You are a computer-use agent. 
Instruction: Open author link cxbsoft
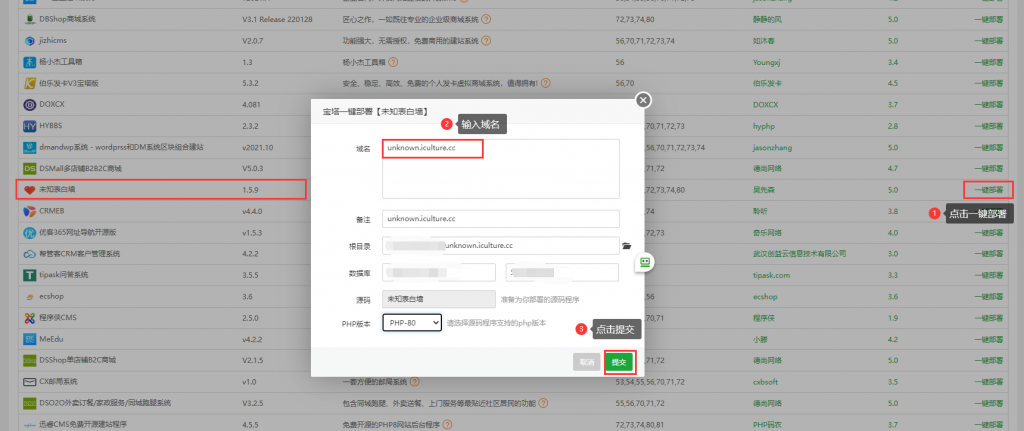[767, 381]
